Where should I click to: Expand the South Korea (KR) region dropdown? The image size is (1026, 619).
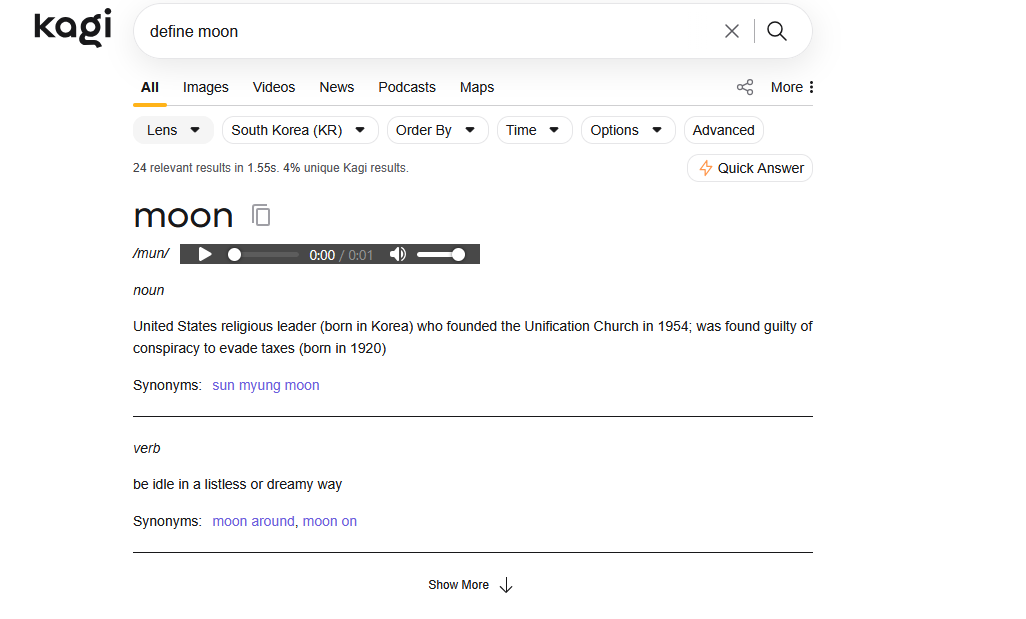coord(299,130)
